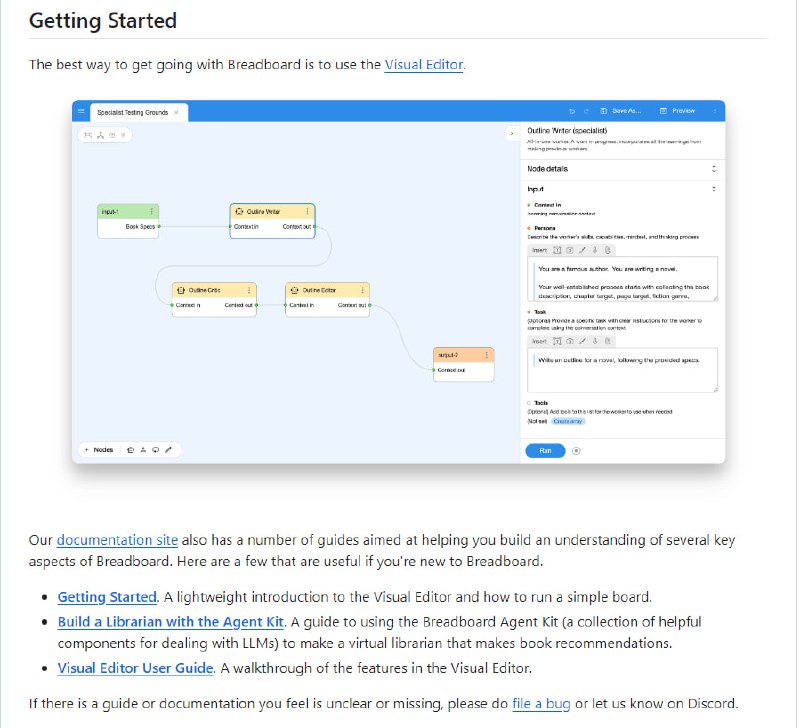Open the hamburger menu in the editor
Screen dimensions: 800x728
coord(81,112)
